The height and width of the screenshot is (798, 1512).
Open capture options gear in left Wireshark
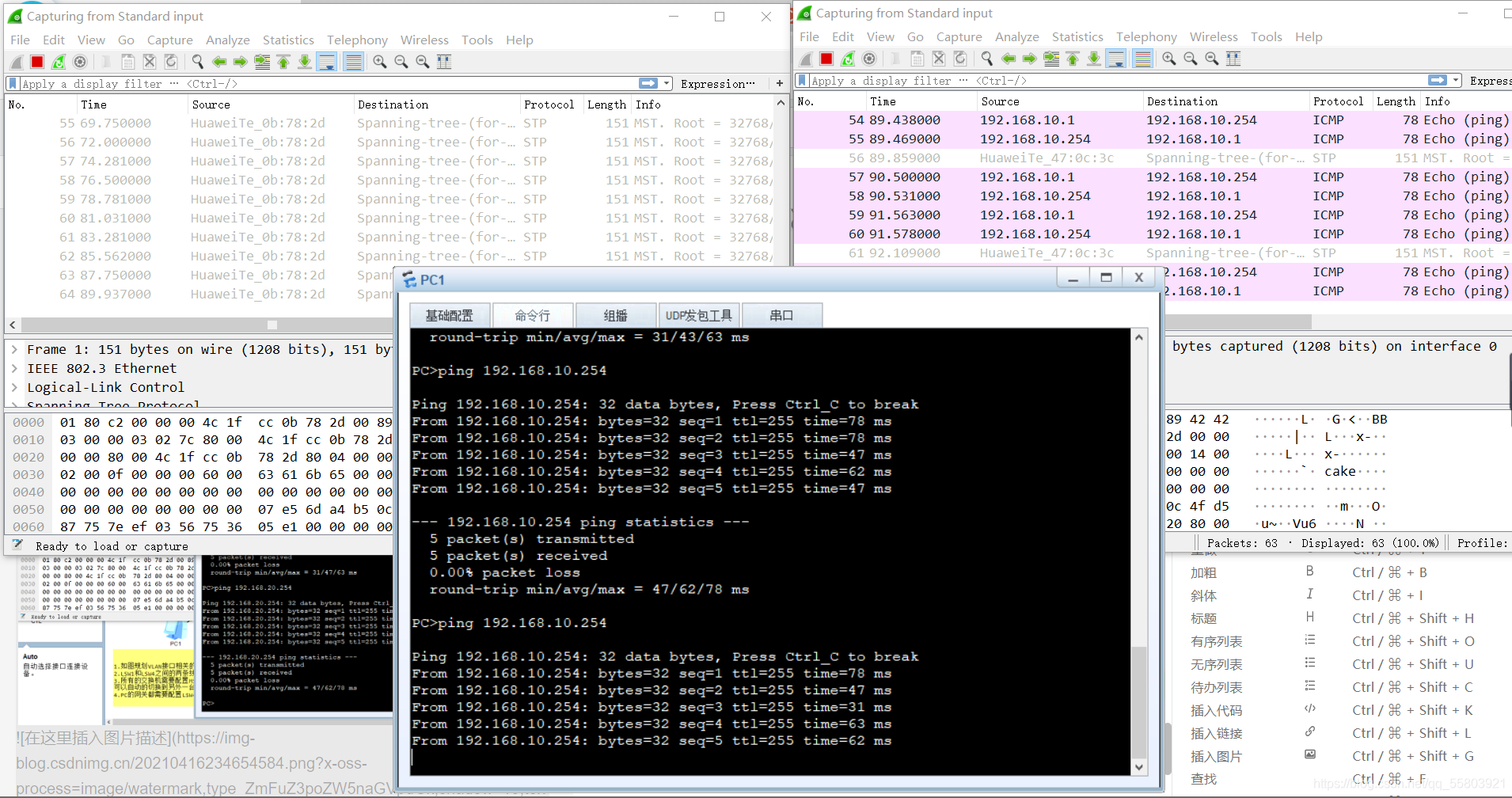click(80, 62)
